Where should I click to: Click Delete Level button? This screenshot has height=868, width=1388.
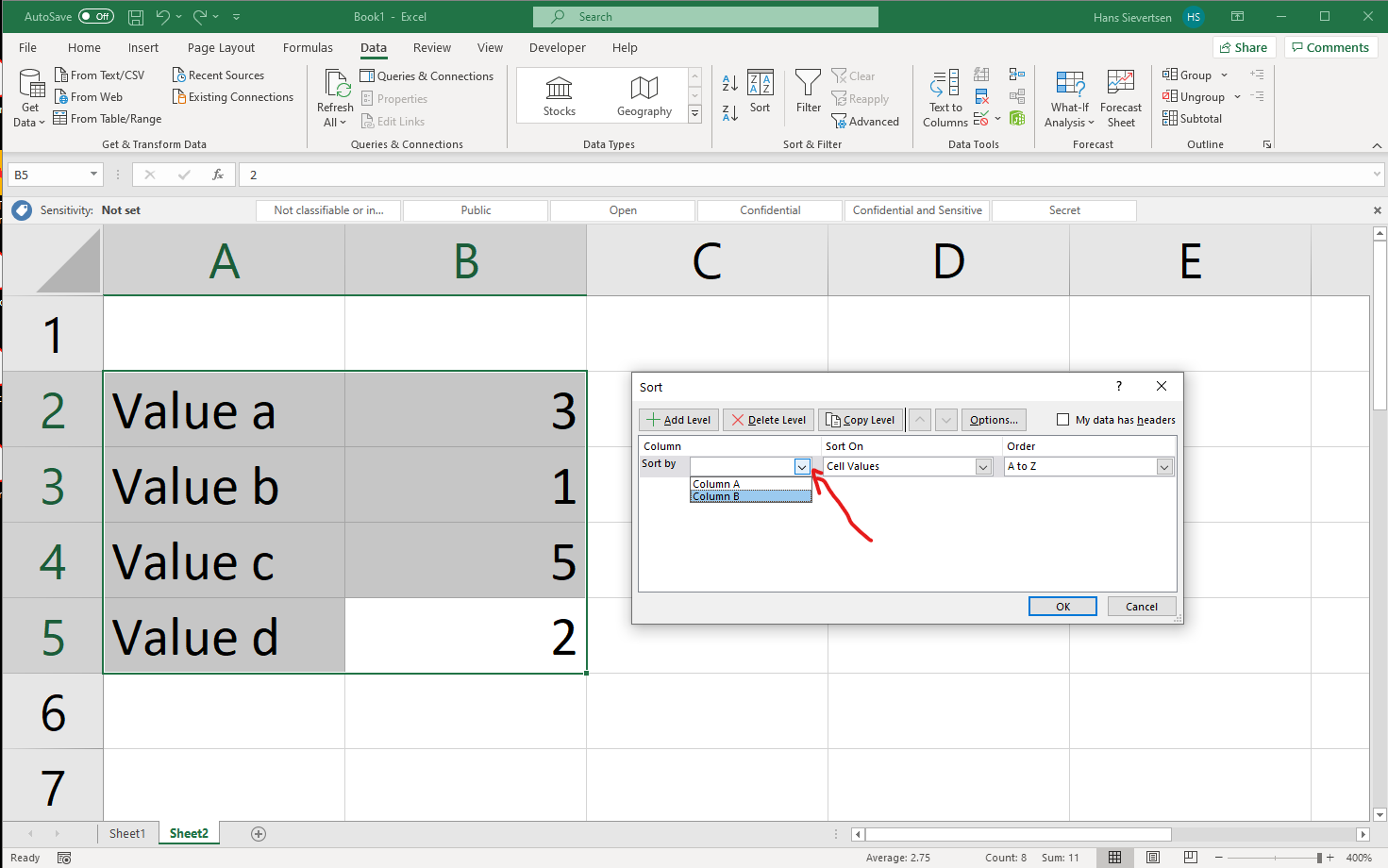[x=768, y=420]
